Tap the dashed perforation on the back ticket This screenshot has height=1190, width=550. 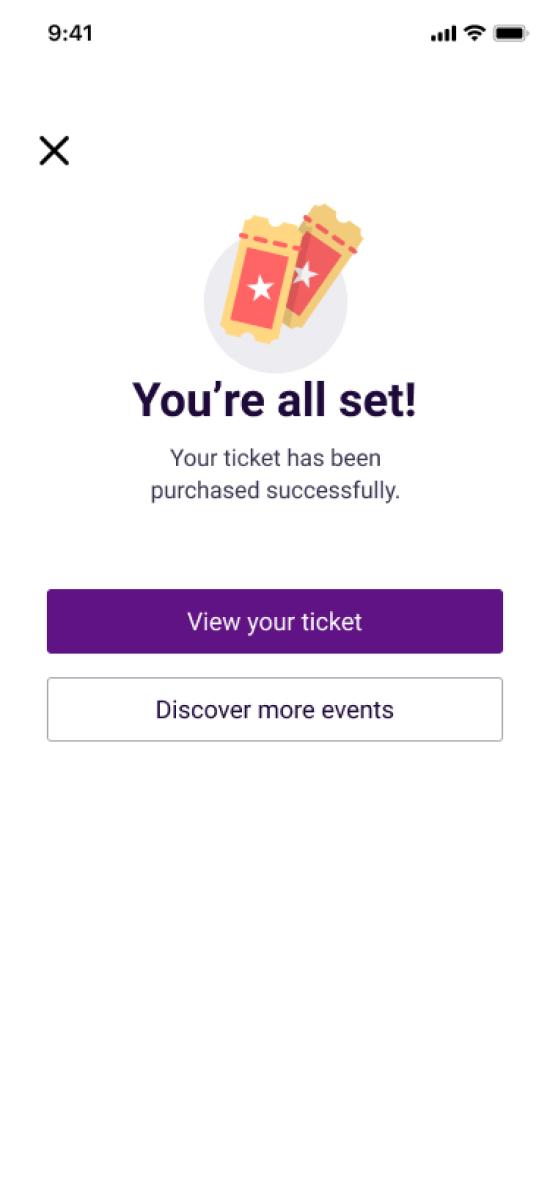pos(330,233)
